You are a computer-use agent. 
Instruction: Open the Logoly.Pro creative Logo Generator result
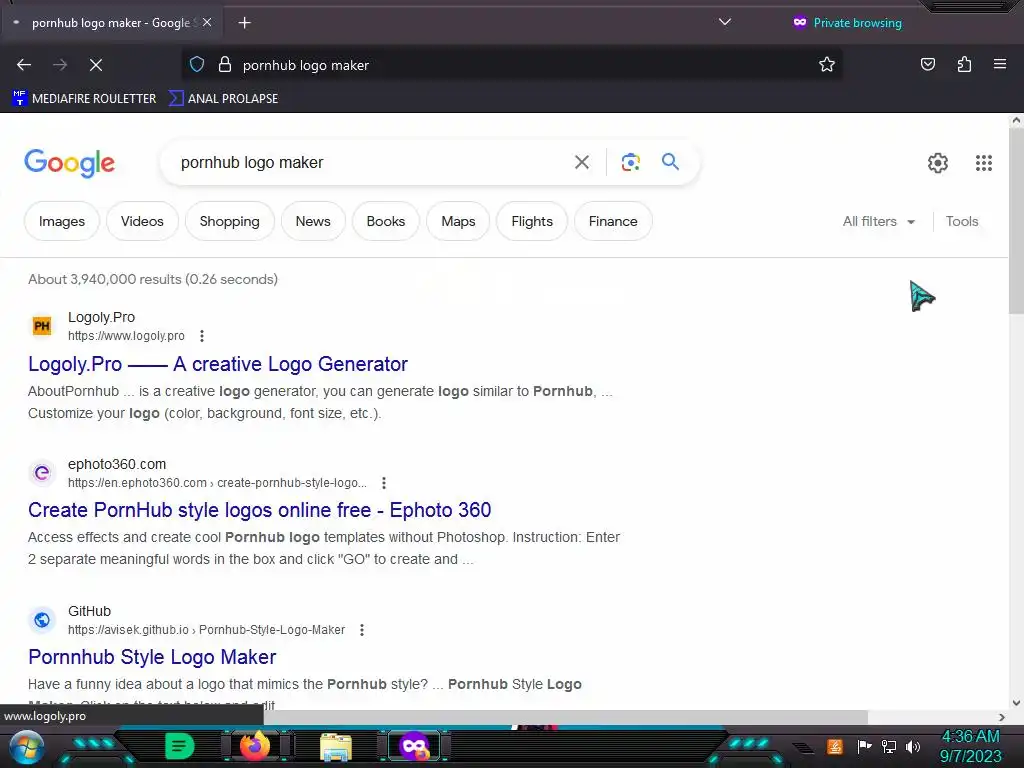(x=217, y=364)
